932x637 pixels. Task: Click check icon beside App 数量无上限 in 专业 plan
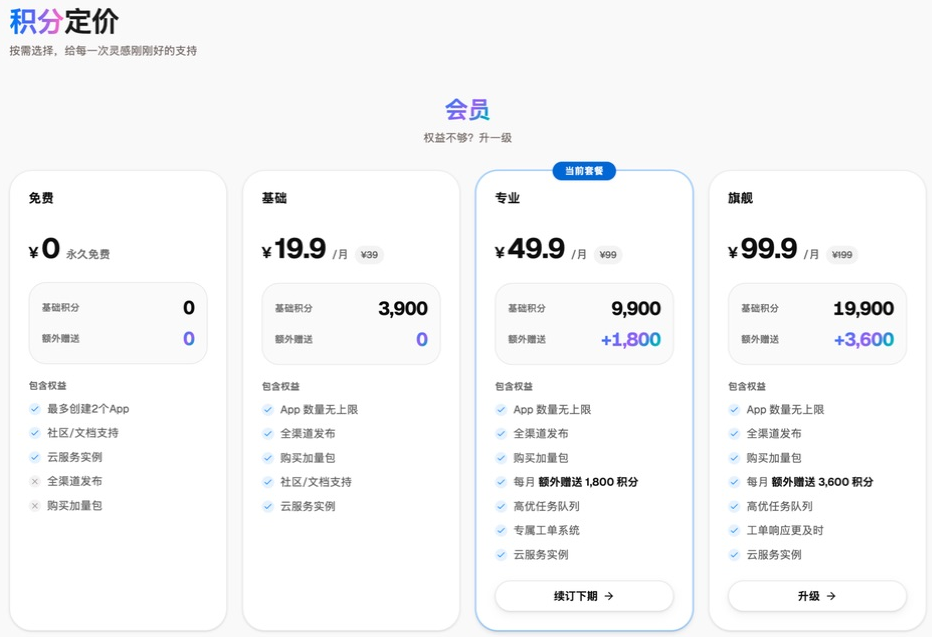[x=500, y=409]
